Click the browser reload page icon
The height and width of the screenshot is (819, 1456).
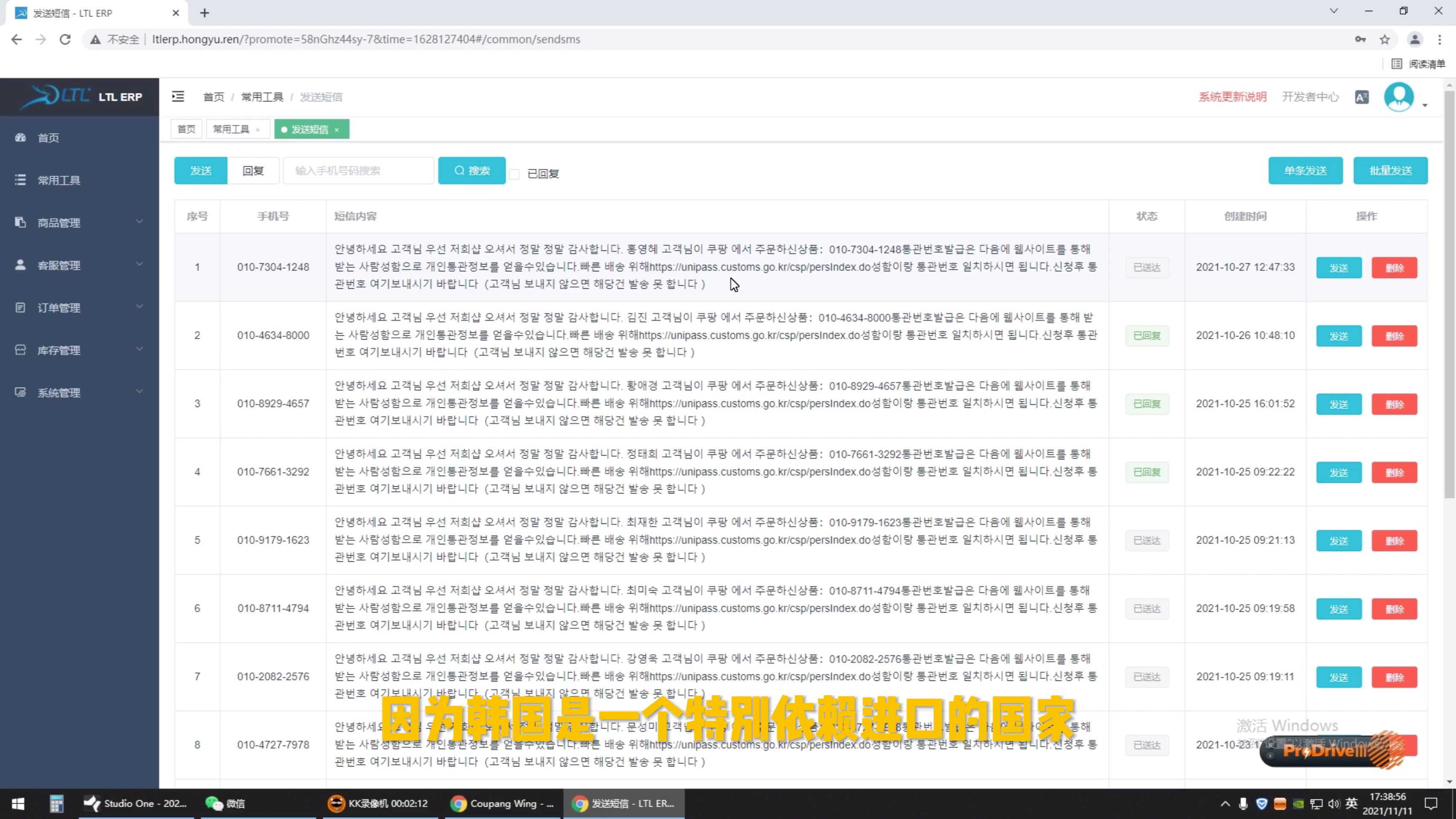pyautogui.click(x=65, y=40)
